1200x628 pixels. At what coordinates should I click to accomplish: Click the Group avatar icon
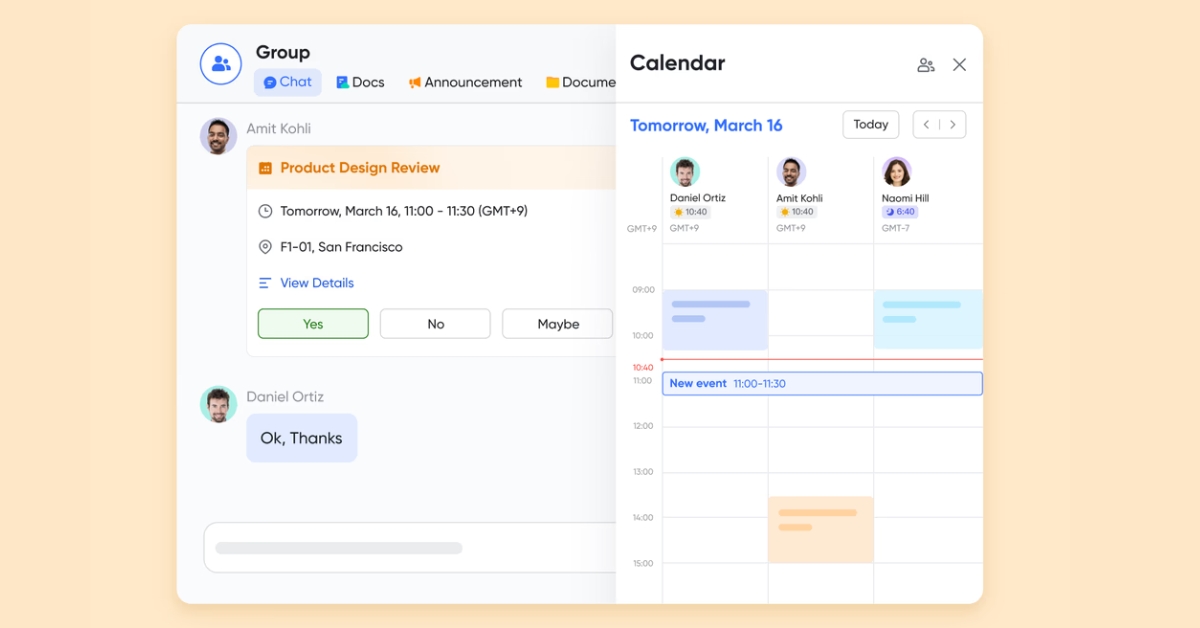click(221, 64)
